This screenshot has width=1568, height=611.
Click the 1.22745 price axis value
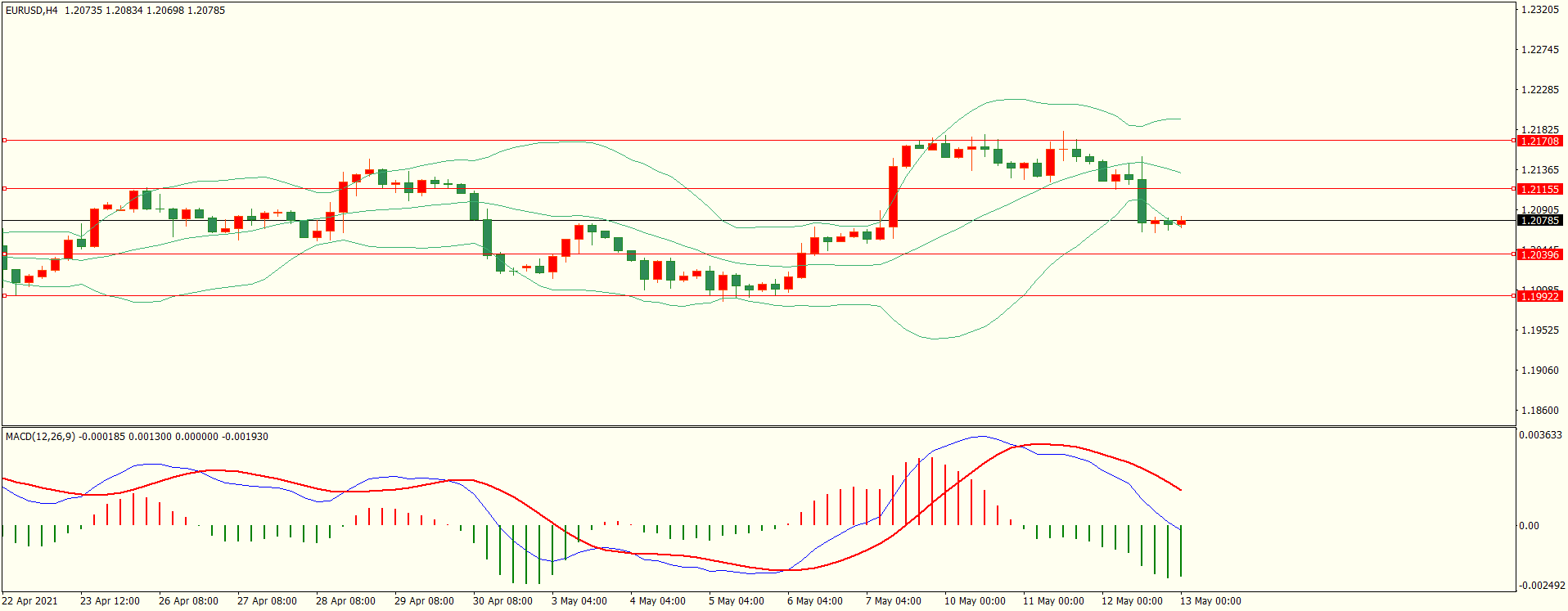(x=1539, y=50)
